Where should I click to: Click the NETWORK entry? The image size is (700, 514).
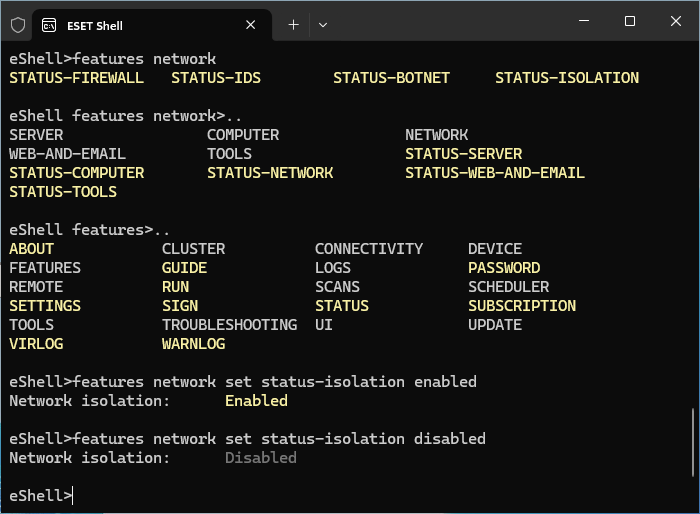(437, 135)
